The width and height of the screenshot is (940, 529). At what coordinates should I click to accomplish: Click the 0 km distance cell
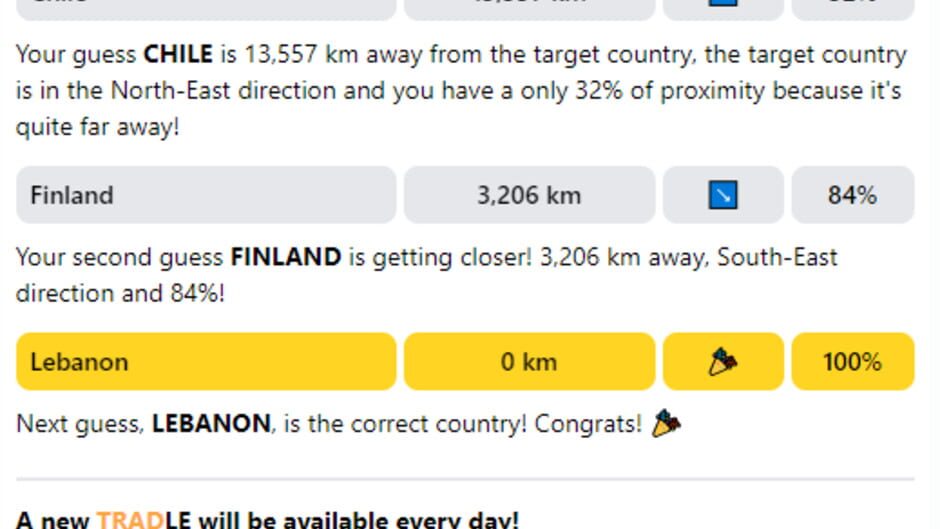coord(529,361)
